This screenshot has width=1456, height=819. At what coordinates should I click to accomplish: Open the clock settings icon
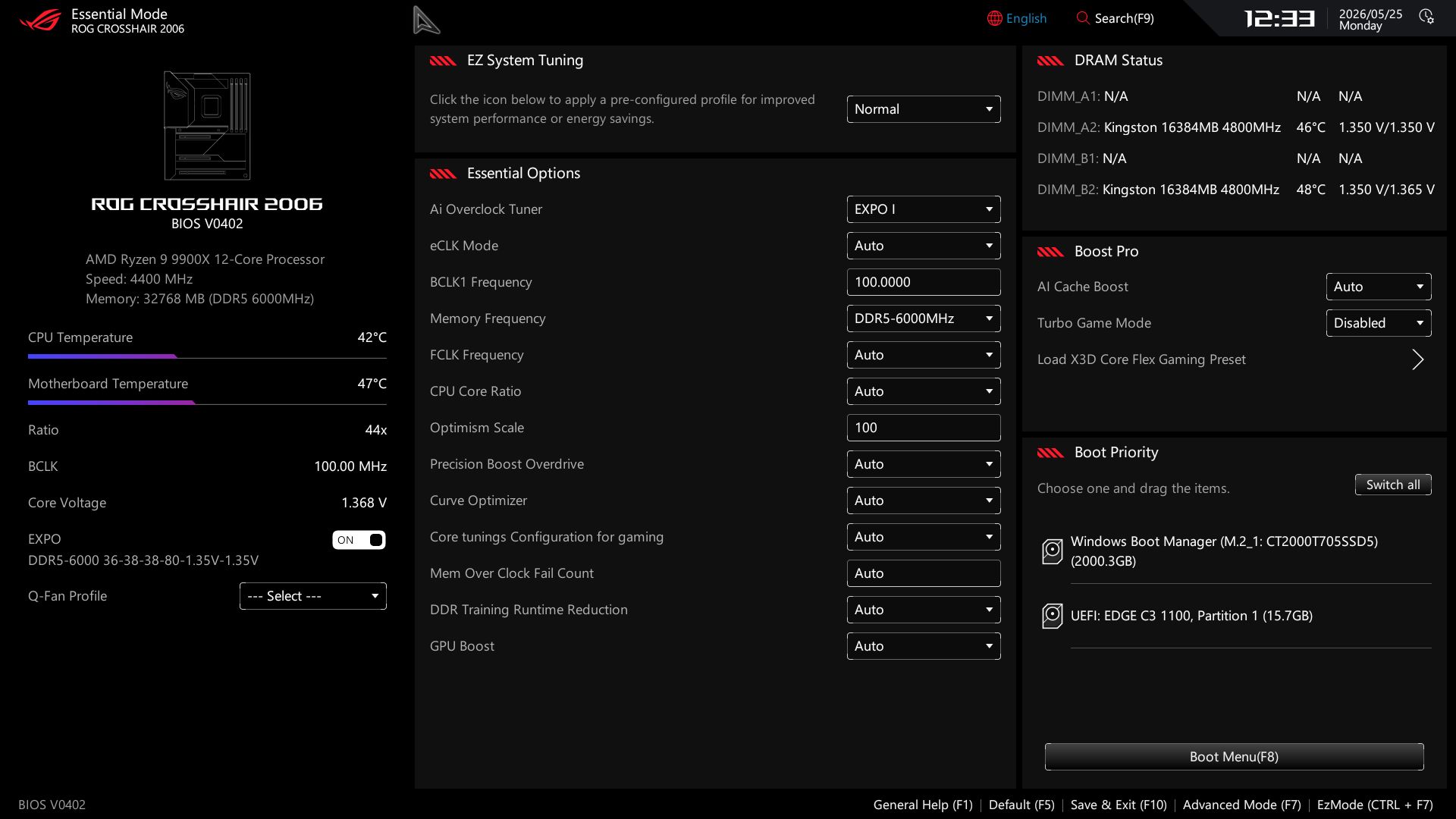[x=1426, y=17]
